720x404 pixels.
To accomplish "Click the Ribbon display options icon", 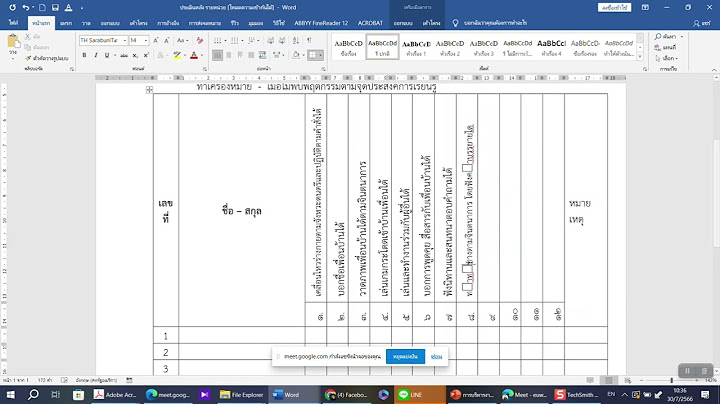I will [x=645, y=7].
